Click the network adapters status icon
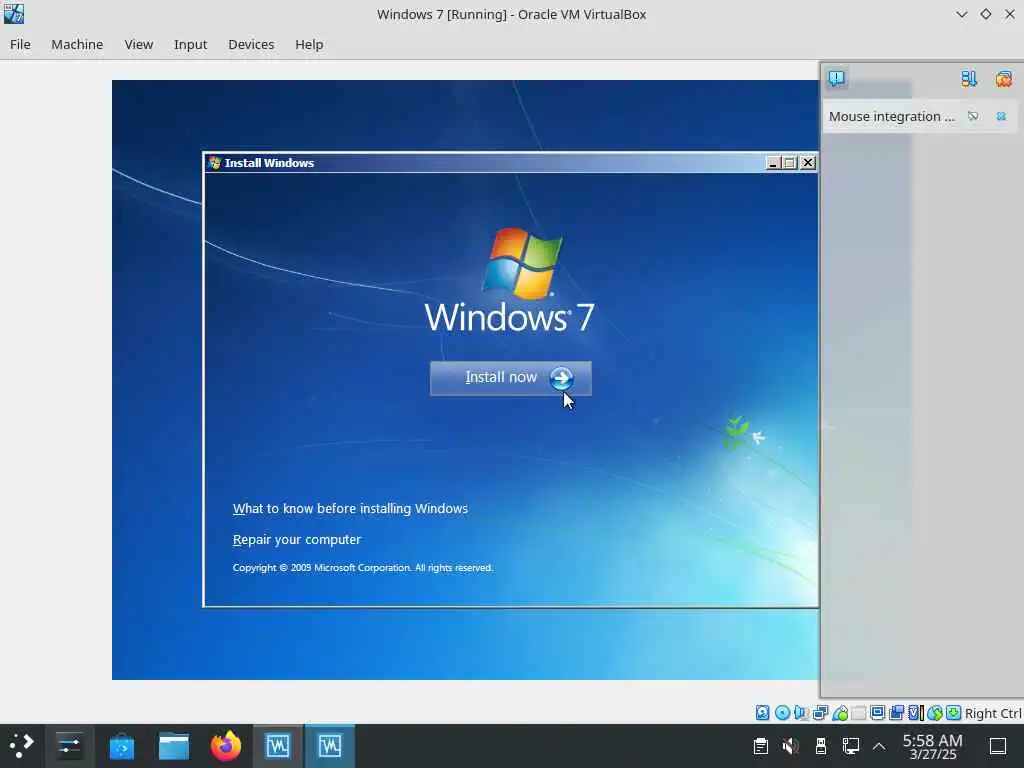This screenshot has width=1024, height=768. (820, 712)
